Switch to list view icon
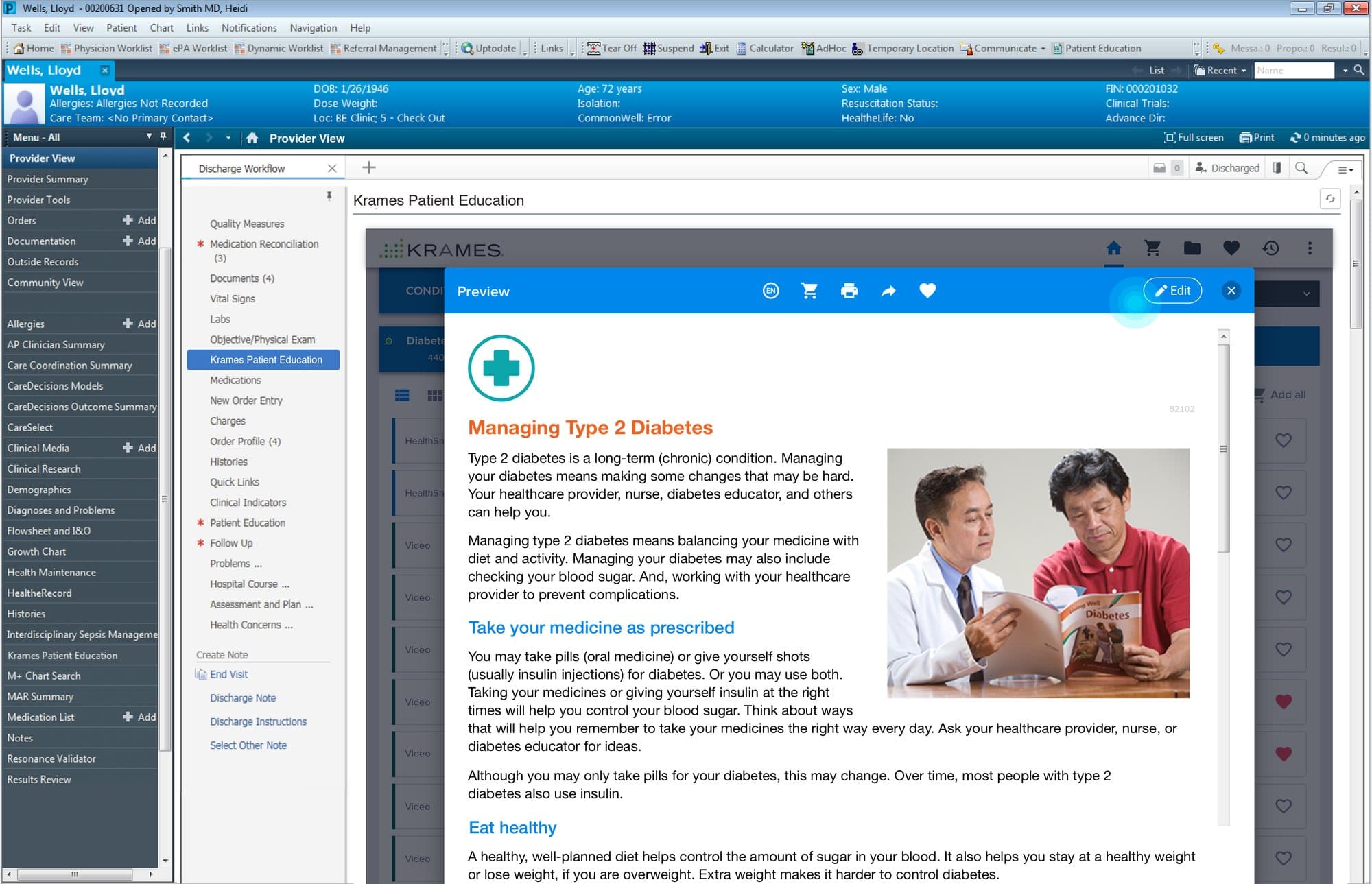The width and height of the screenshot is (1372, 884). coord(402,395)
